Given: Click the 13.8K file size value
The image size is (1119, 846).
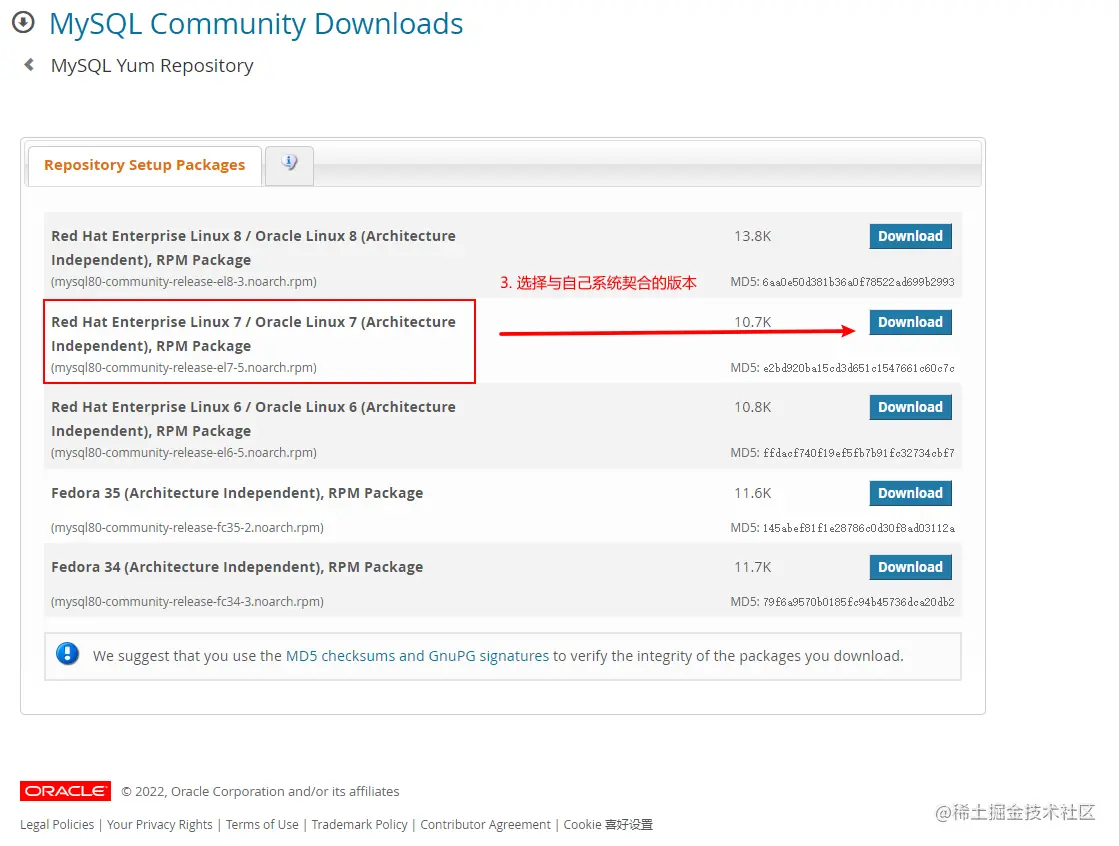Looking at the screenshot, I should click(753, 236).
